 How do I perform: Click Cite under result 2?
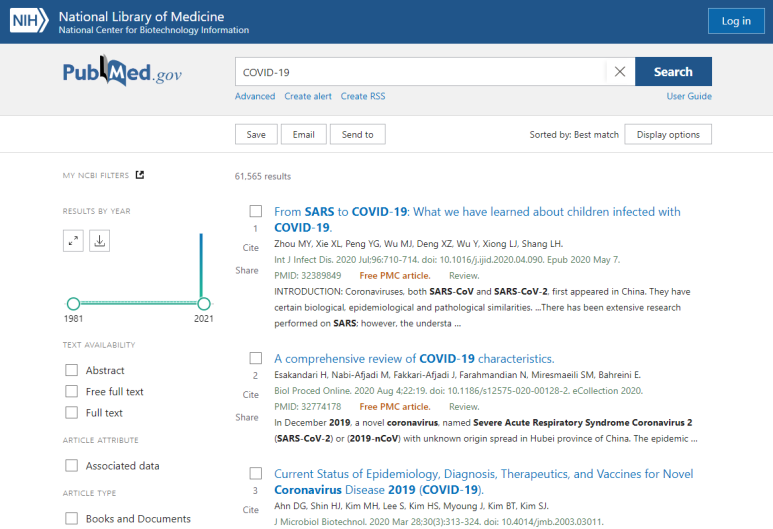coord(250,394)
